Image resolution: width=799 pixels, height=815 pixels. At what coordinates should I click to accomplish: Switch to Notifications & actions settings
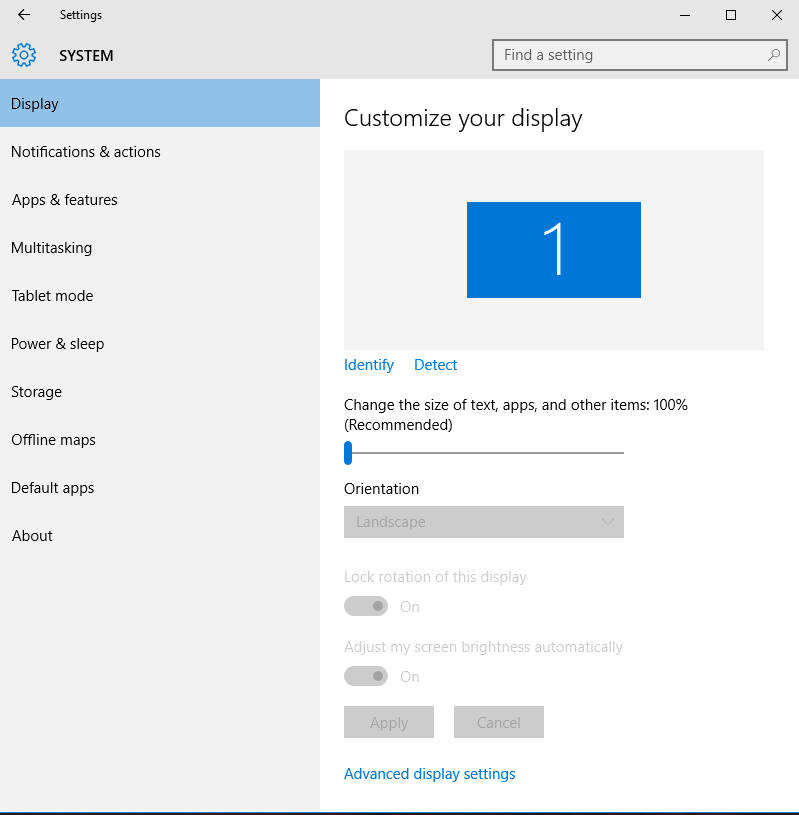pyautogui.click(x=85, y=151)
